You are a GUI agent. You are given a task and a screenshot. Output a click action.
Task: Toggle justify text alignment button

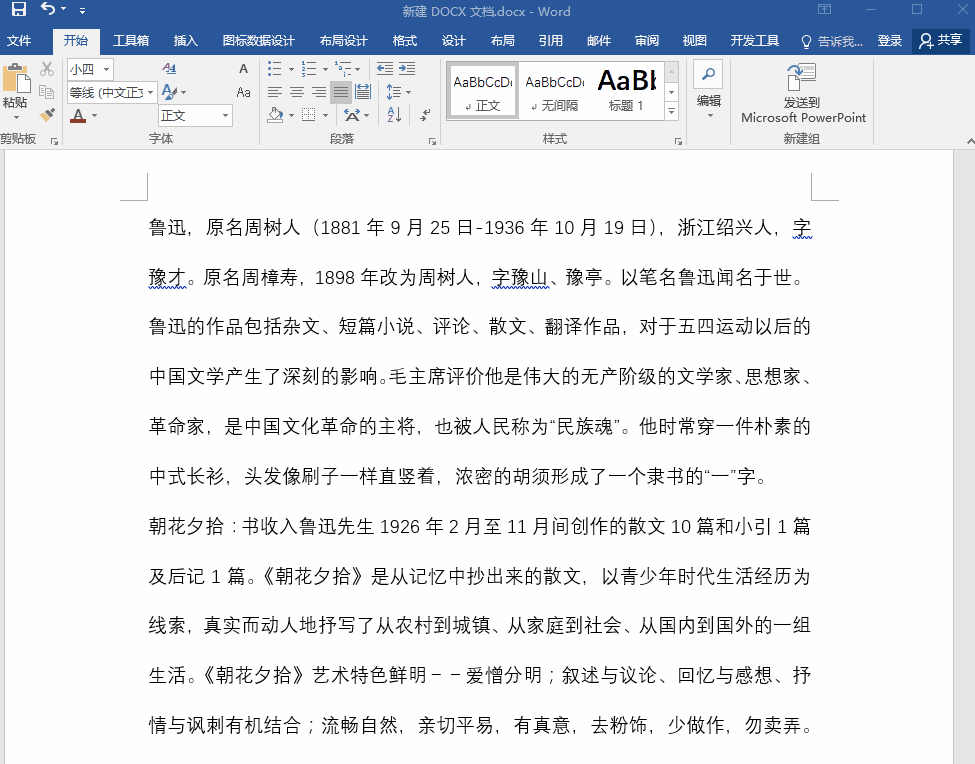coord(340,92)
